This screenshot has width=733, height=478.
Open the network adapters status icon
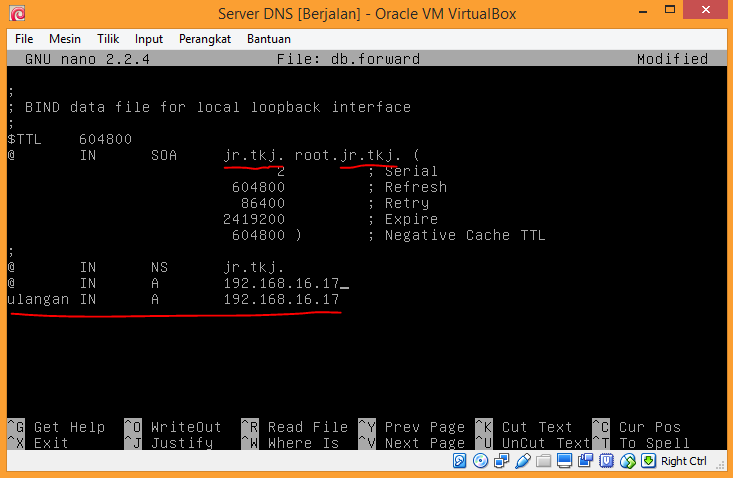(502, 461)
